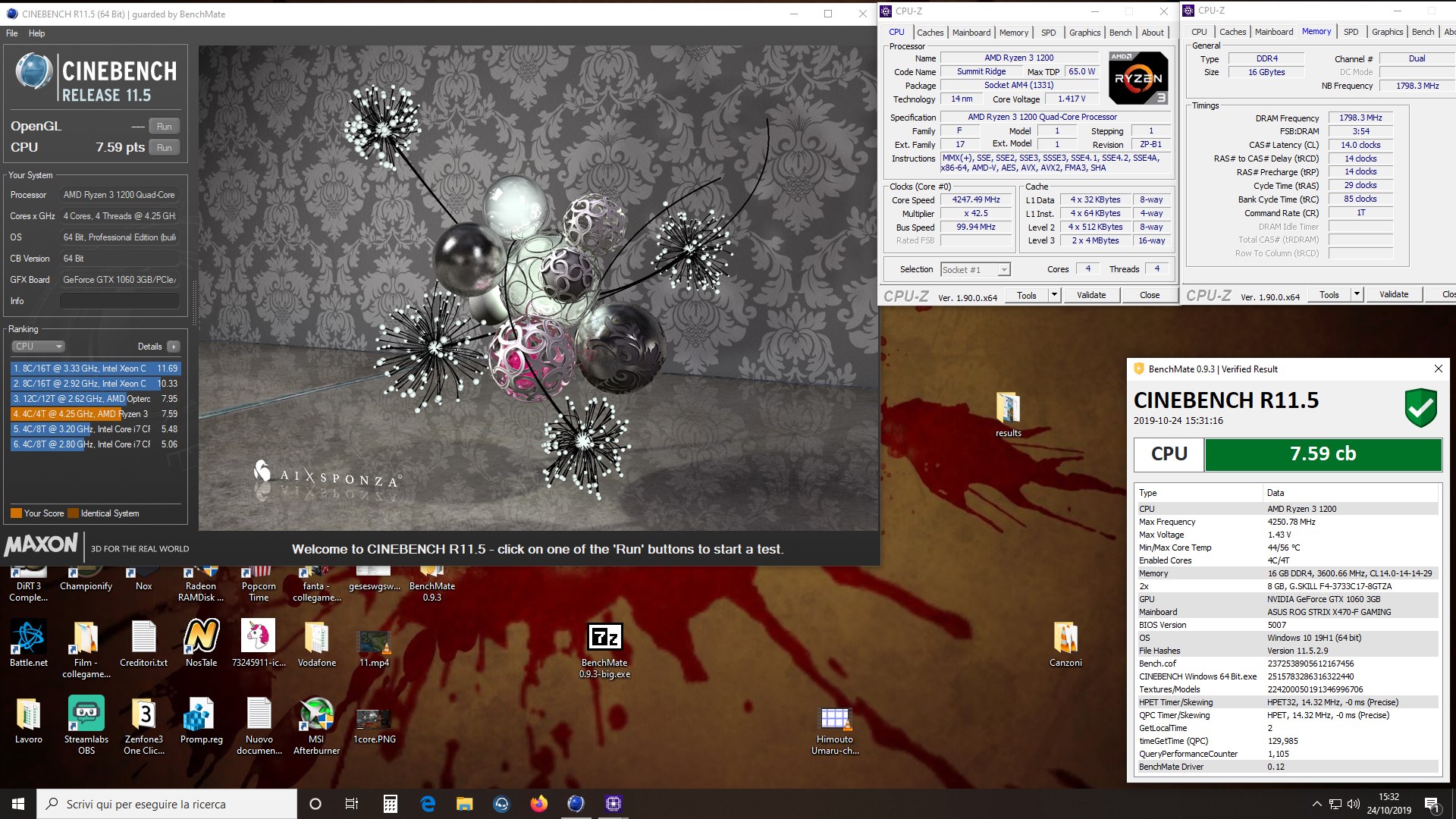The width and height of the screenshot is (1456, 819).
Task: Open Tools dropdown arrow in second CPU-Z
Action: 1357,295
